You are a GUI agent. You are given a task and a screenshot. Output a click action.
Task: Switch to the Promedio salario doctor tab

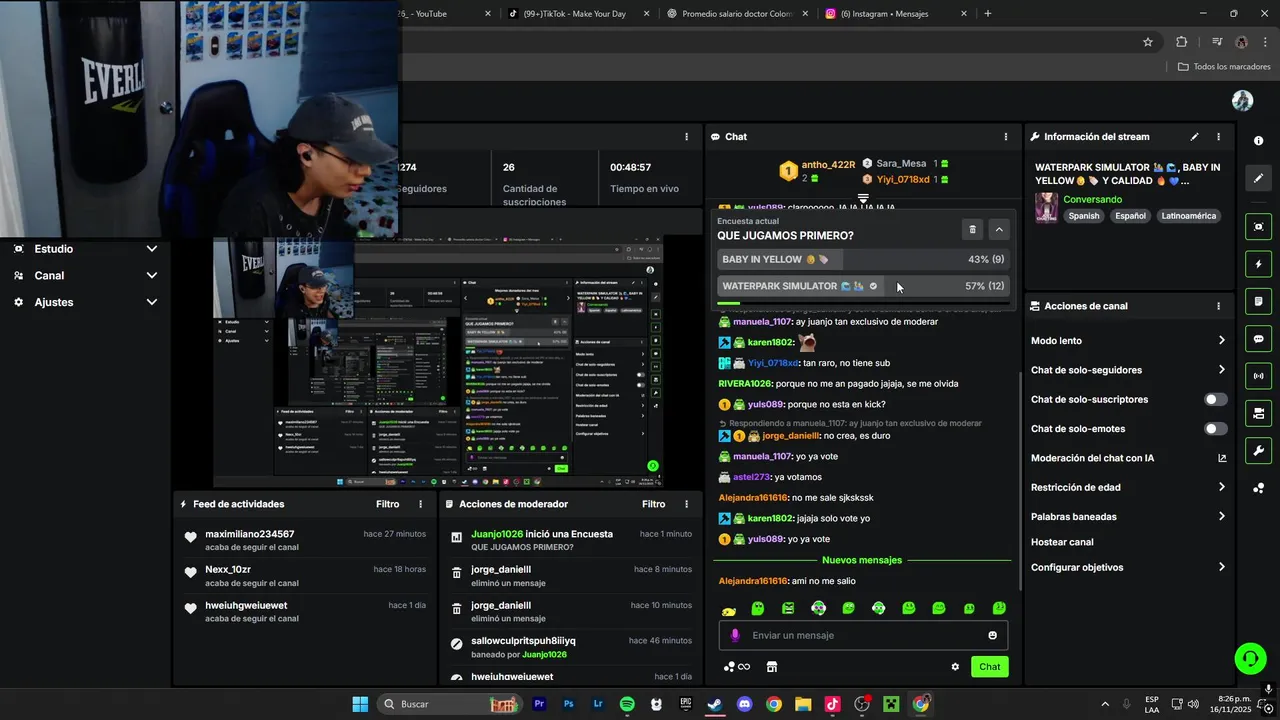coord(736,14)
